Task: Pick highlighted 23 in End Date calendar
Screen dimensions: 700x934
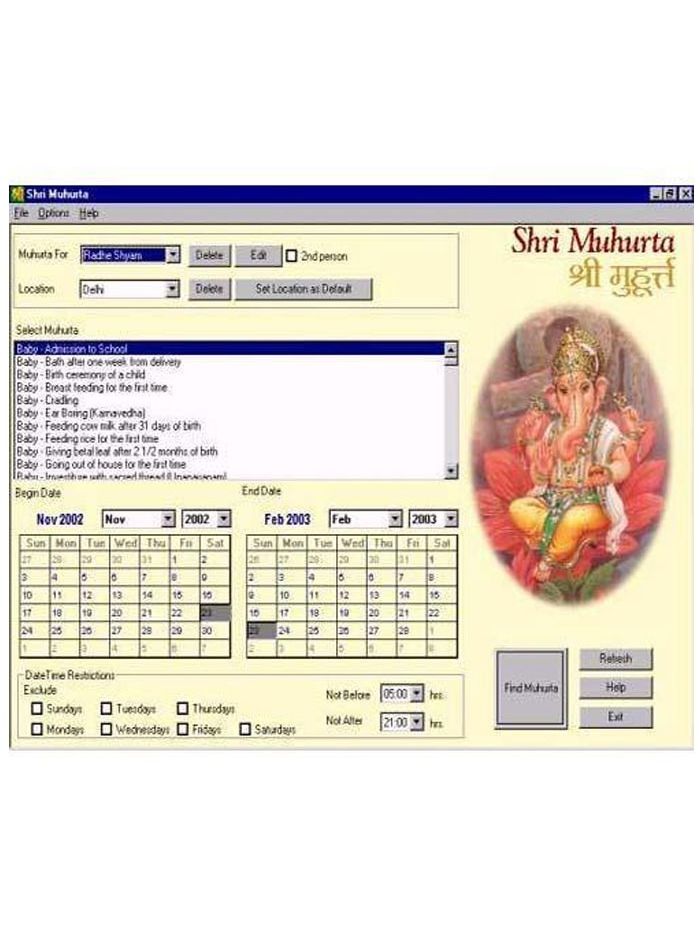Action: [x=262, y=630]
